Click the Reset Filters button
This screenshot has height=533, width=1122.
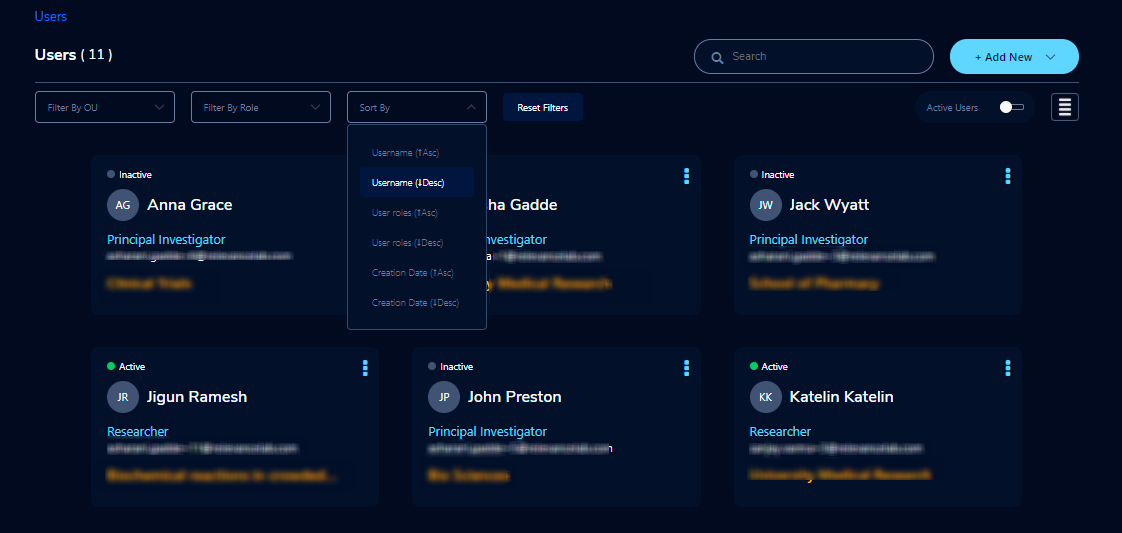coord(542,107)
